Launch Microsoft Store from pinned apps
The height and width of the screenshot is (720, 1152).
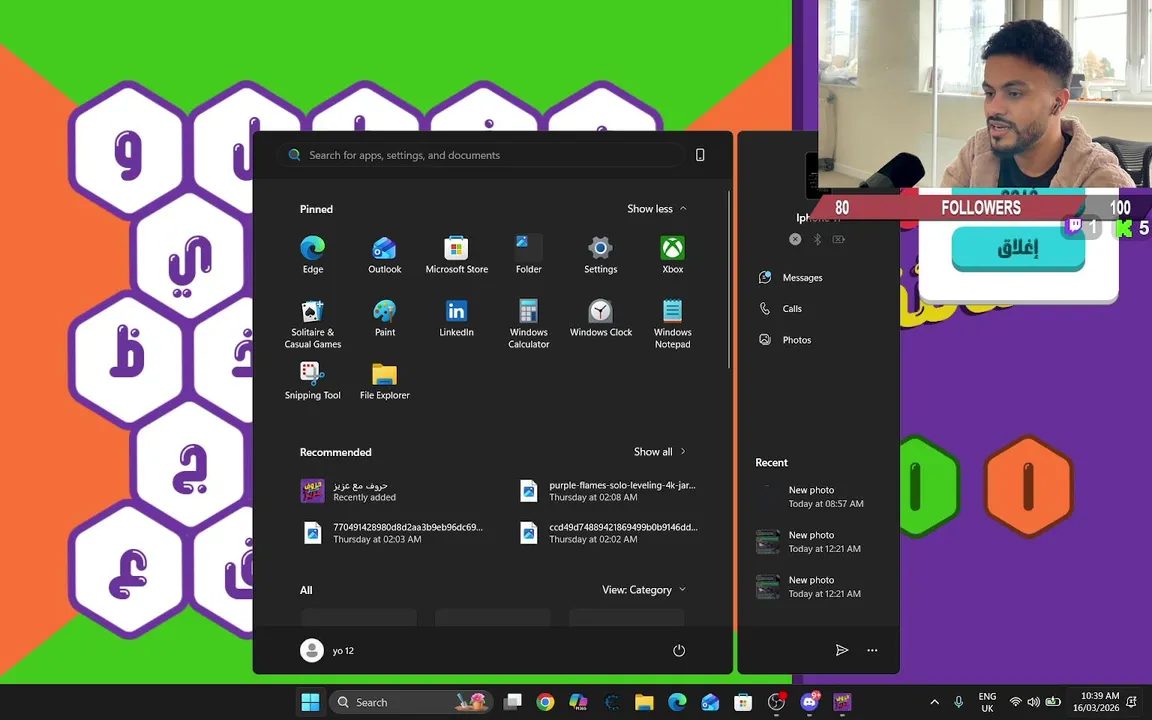[x=456, y=255]
